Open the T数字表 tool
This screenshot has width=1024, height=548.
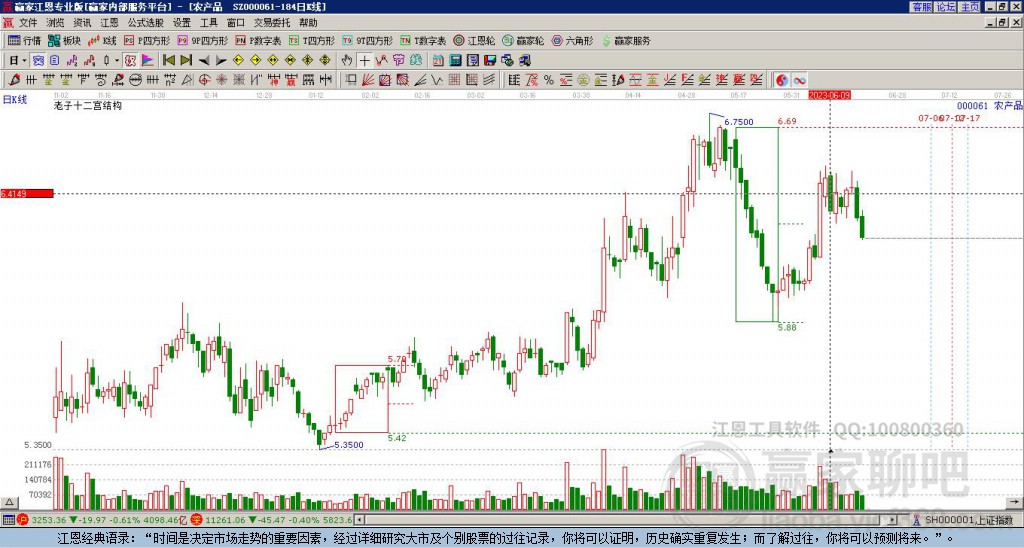pos(423,40)
